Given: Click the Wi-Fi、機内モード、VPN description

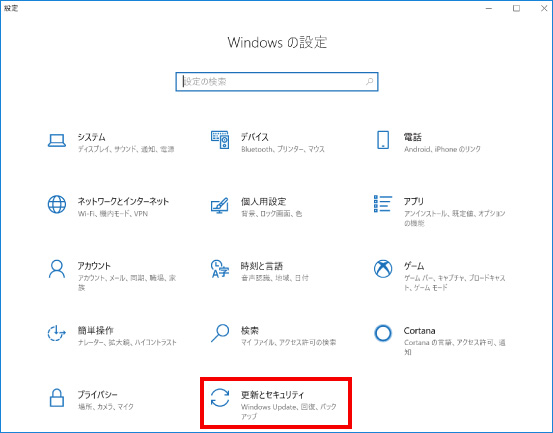Looking at the screenshot, I should click(113, 214).
